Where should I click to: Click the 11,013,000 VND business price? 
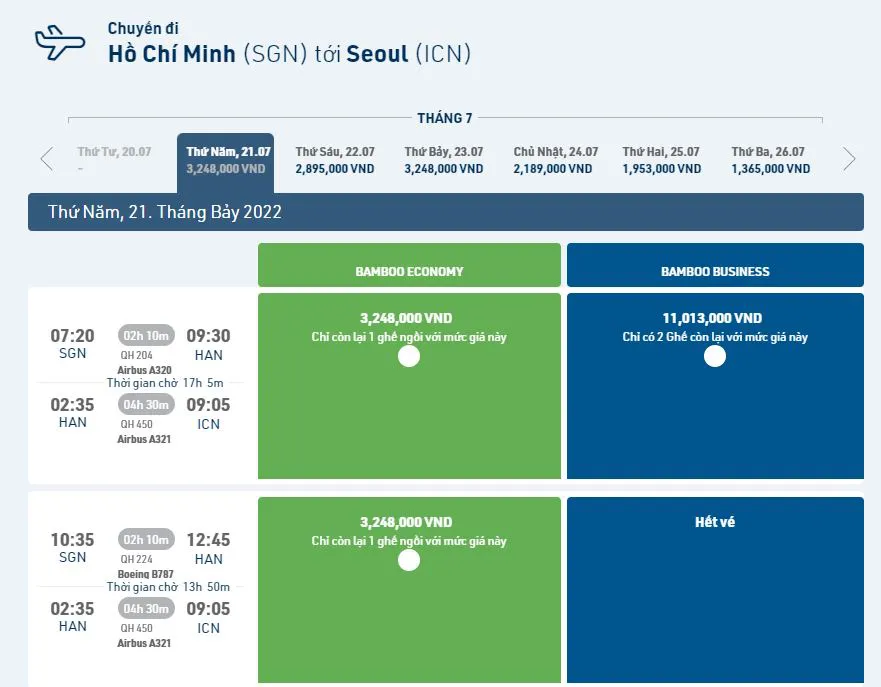coord(712,318)
